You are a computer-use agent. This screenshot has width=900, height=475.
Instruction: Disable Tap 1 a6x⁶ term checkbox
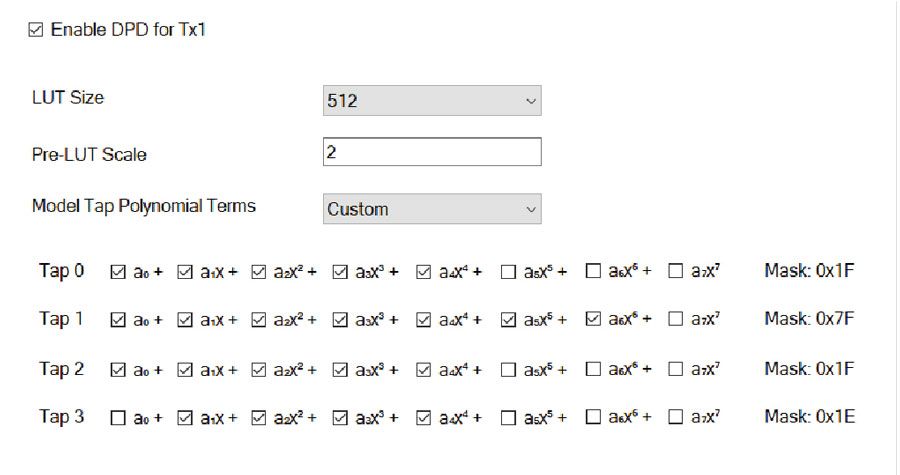click(x=592, y=320)
